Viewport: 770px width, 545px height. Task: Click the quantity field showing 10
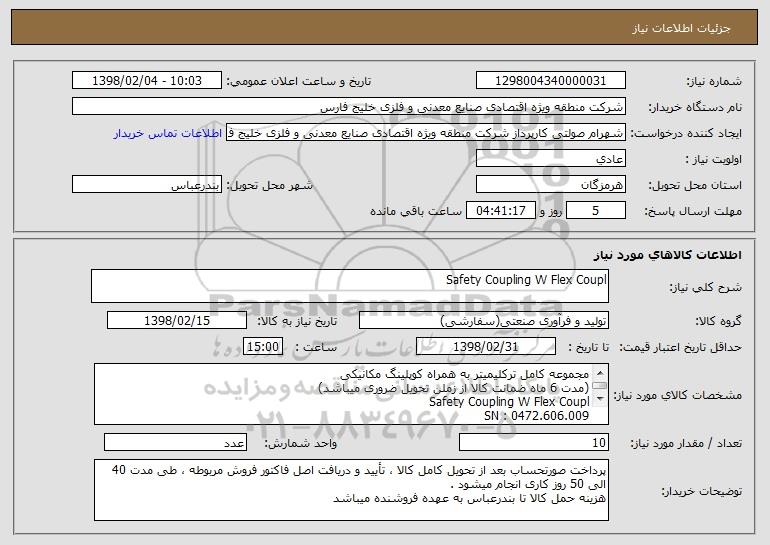[534, 442]
